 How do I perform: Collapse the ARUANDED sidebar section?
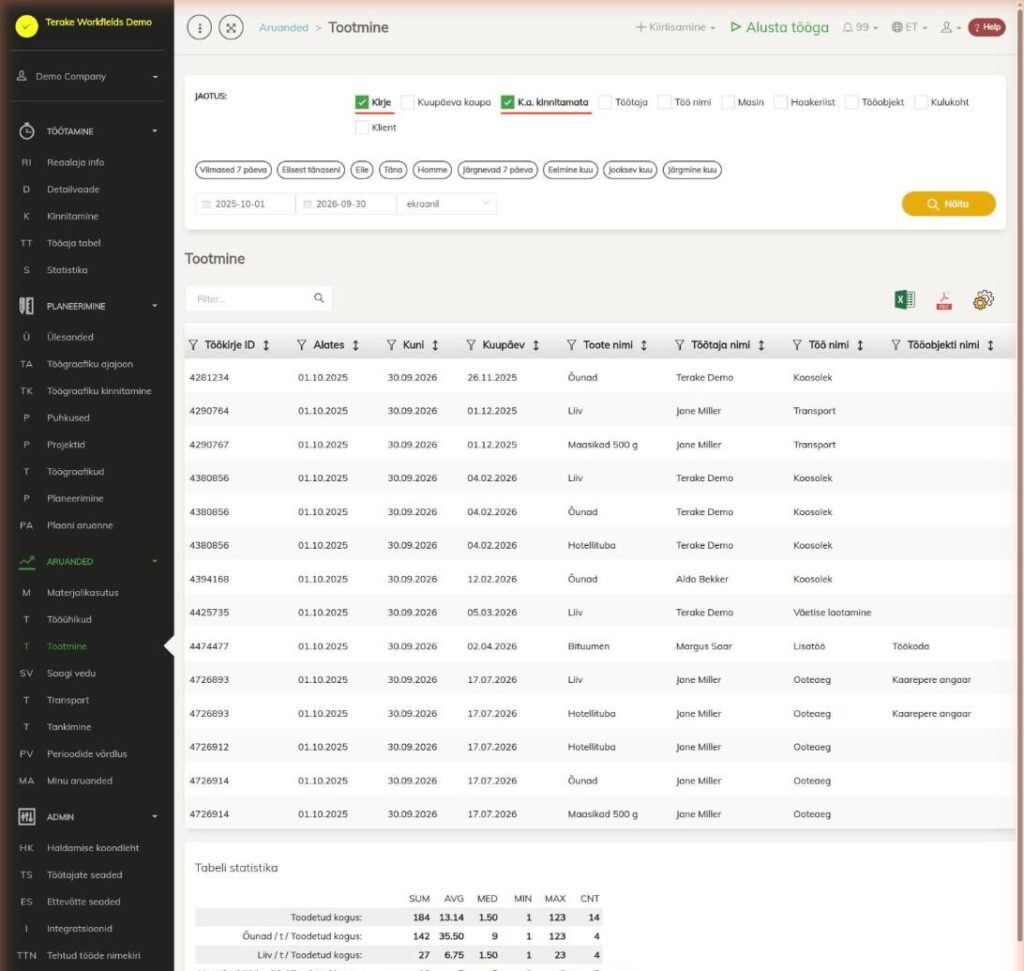pos(88,562)
